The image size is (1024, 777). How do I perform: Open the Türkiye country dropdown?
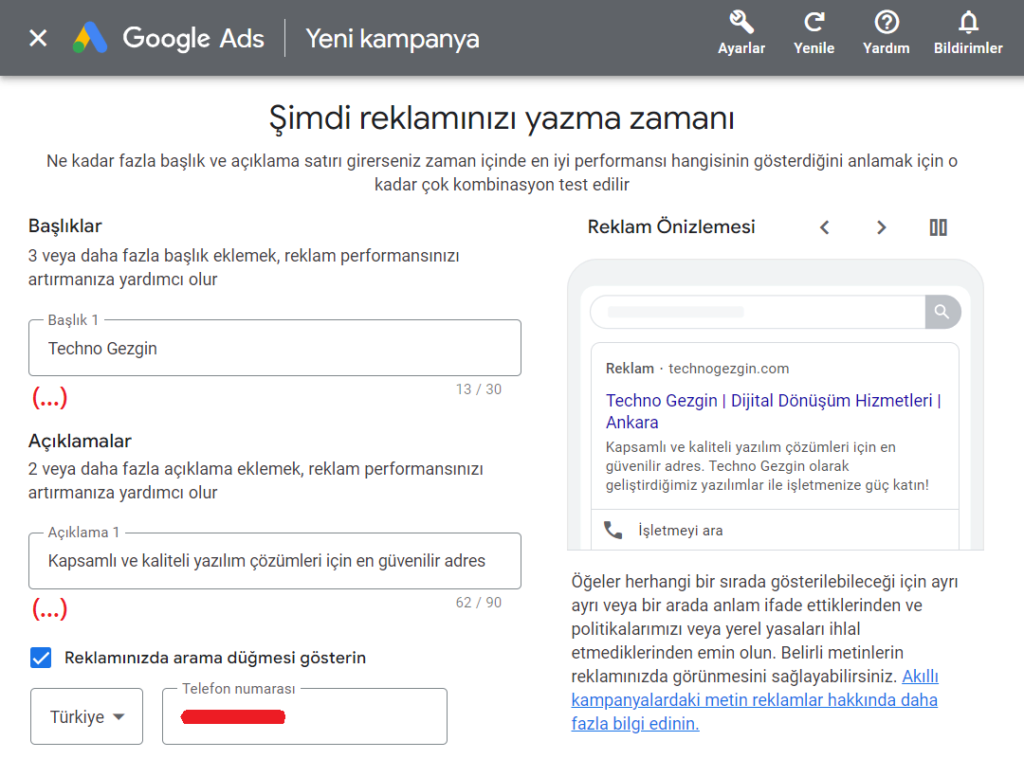[x=86, y=716]
